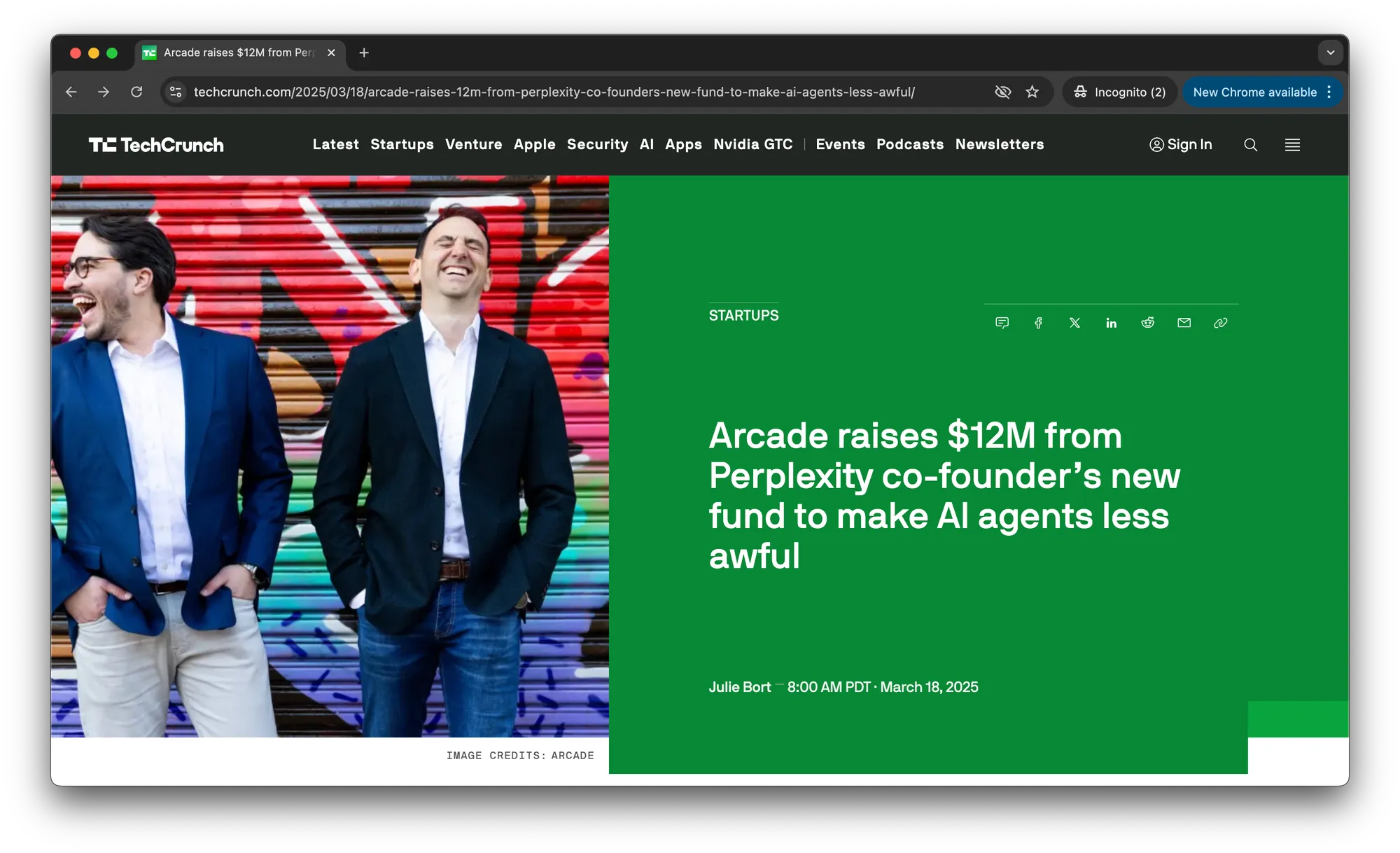Open the TechCrunch search
The image size is (1400, 853).
coord(1251,145)
